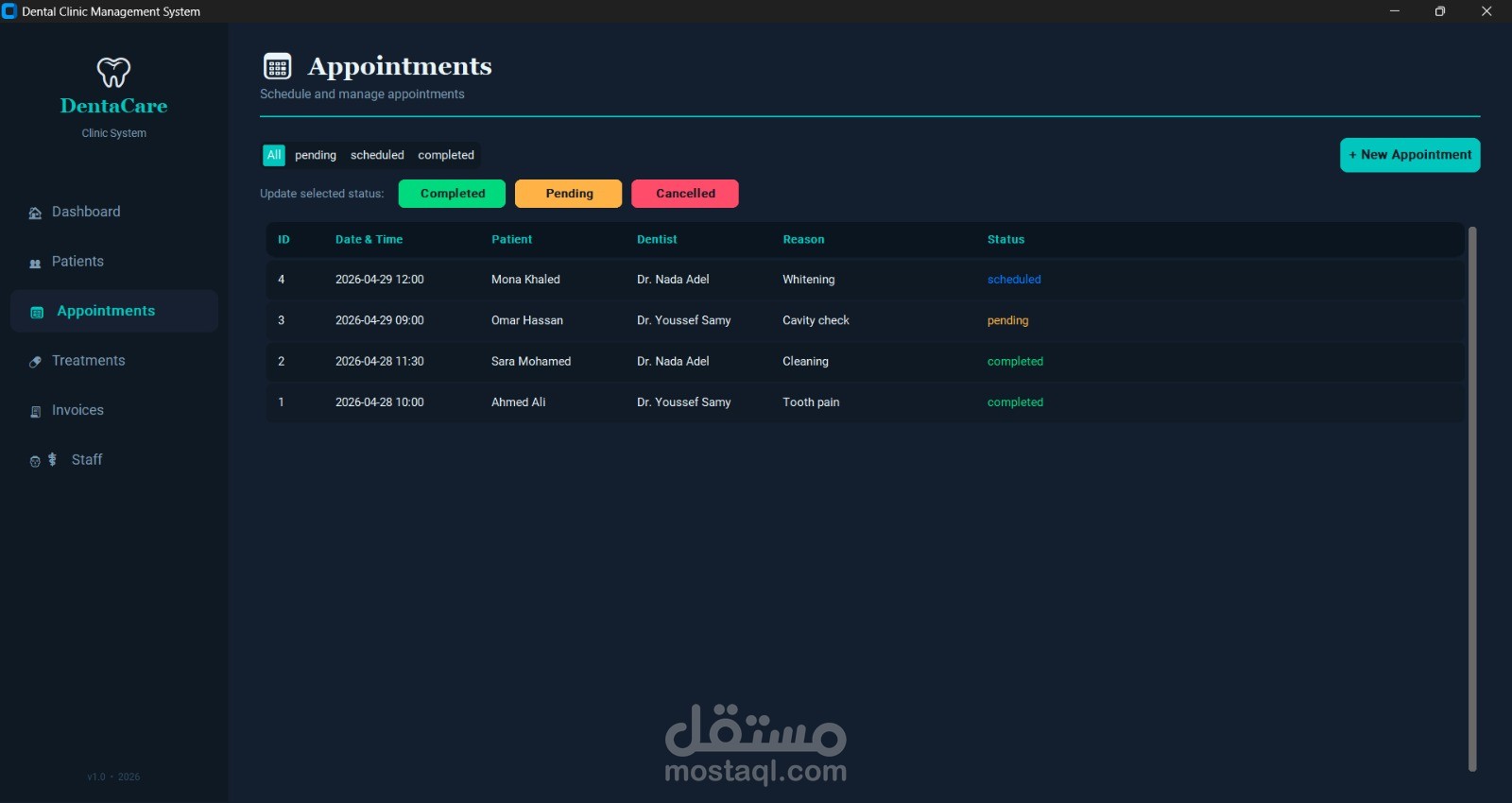The height and width of the screenshot is (803, 1512).
Task: Set selected appointment status to Cancelled
Action: [x=685, y=194]
